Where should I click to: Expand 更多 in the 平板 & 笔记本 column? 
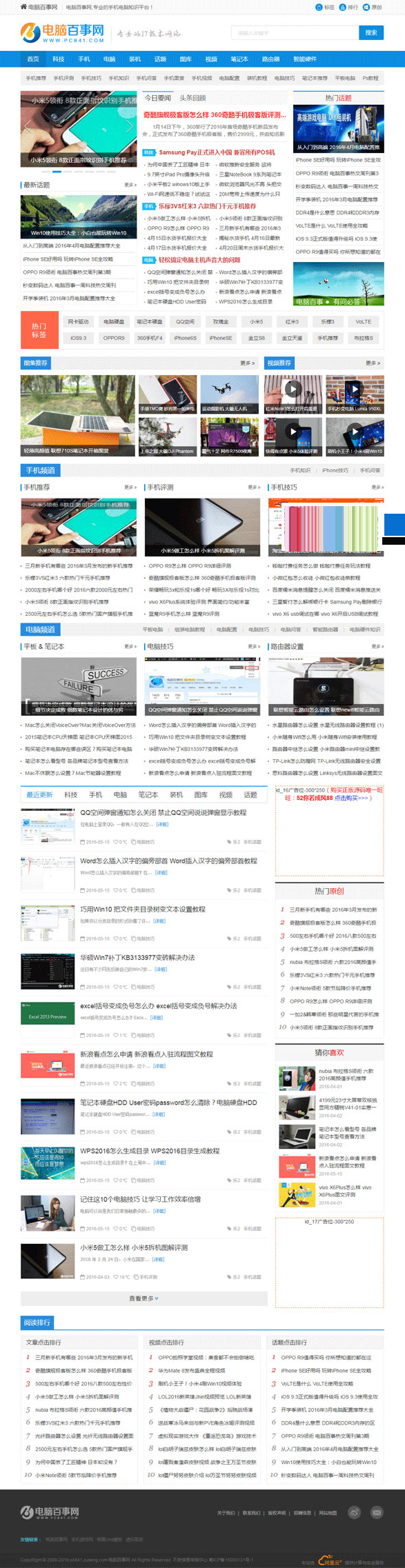click(x=130, y=647)
